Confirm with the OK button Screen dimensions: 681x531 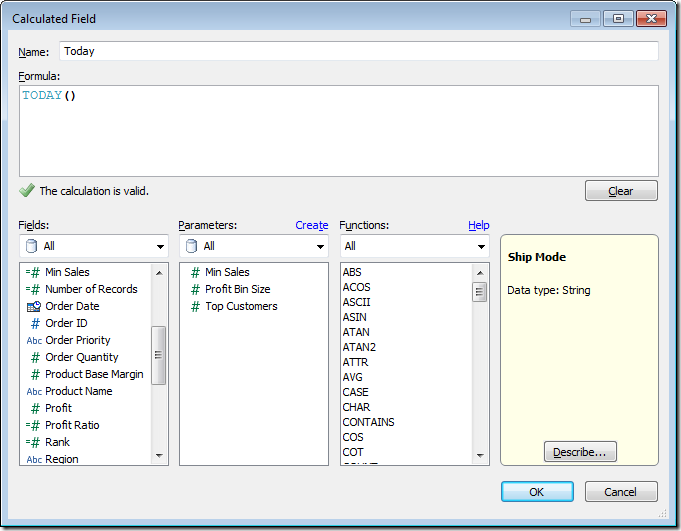[537, 491]
